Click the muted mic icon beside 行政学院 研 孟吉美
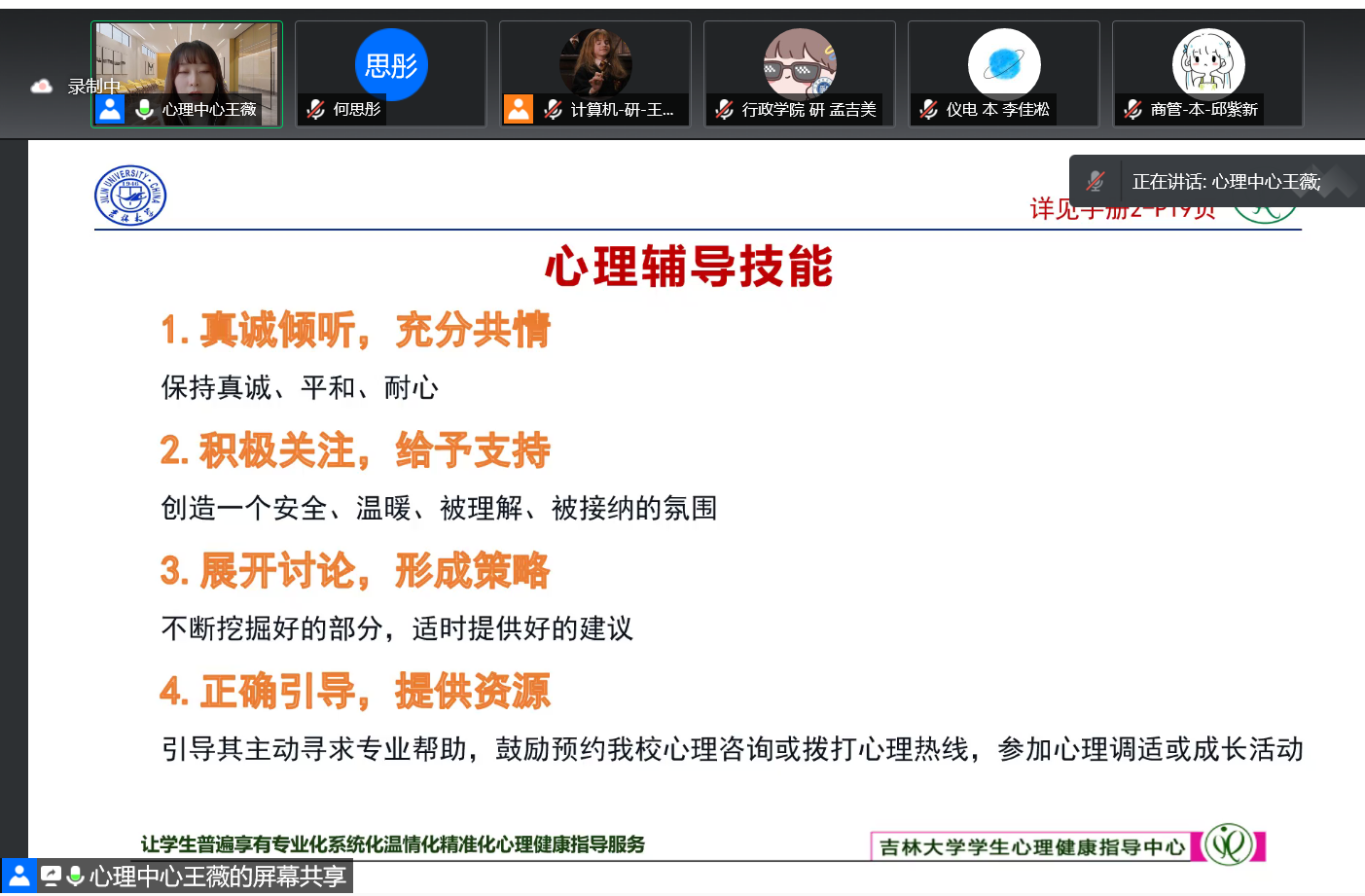This screenshot has height=896, width=1365. point(725,110)
